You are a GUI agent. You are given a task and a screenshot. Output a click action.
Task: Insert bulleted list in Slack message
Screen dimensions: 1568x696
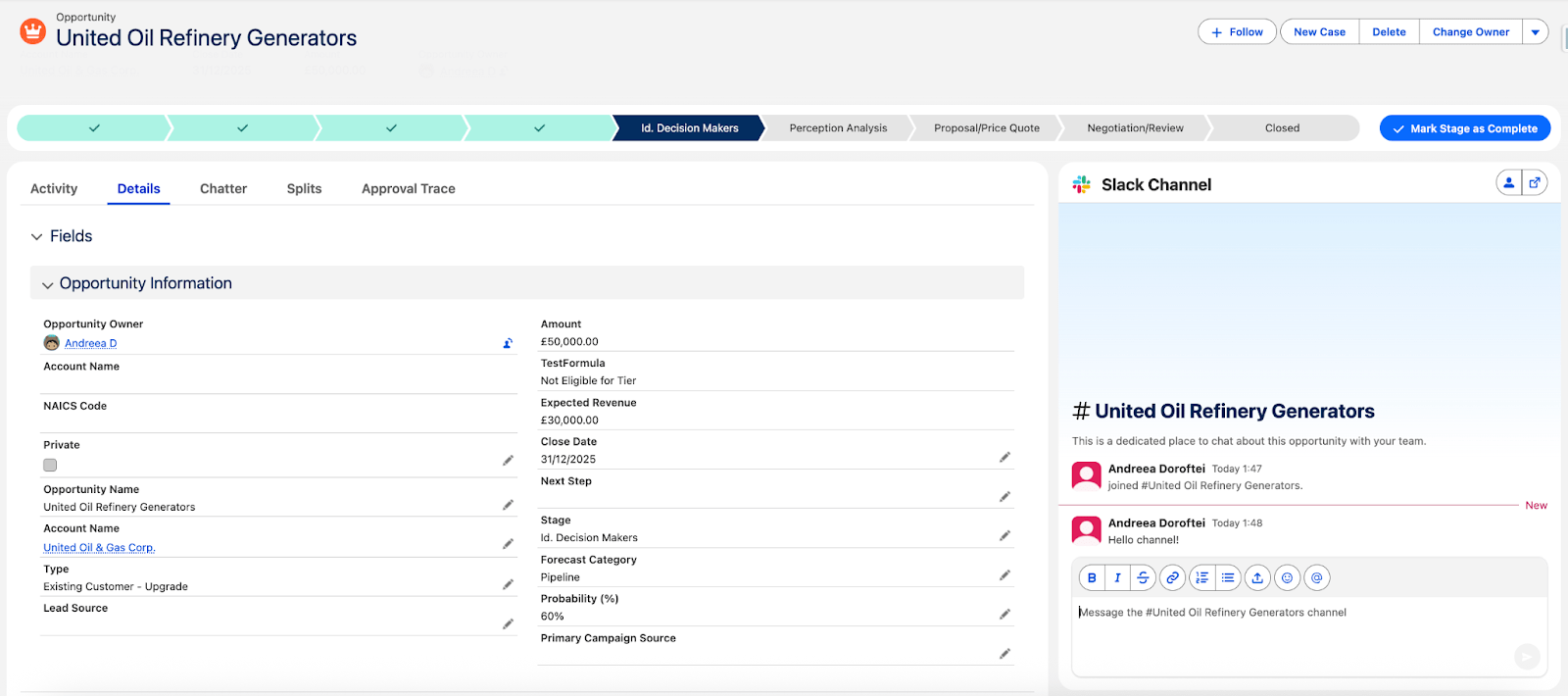click(x=1228, y=578)
